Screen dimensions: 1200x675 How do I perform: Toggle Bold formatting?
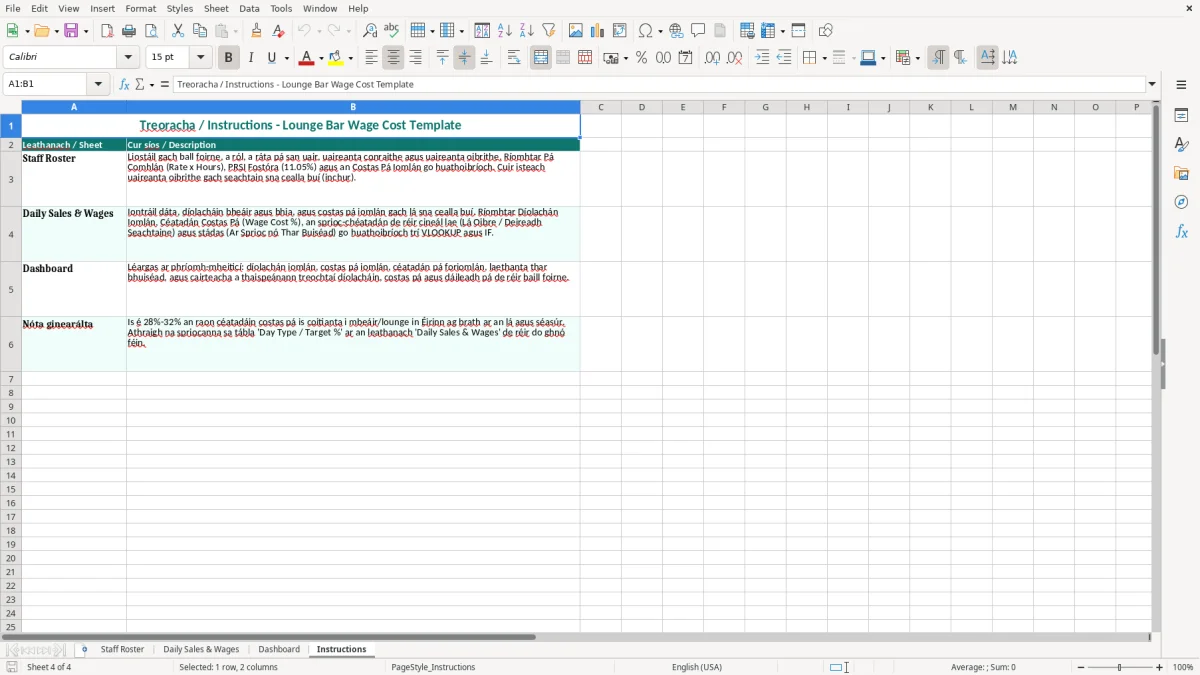(x=229, y=58)
